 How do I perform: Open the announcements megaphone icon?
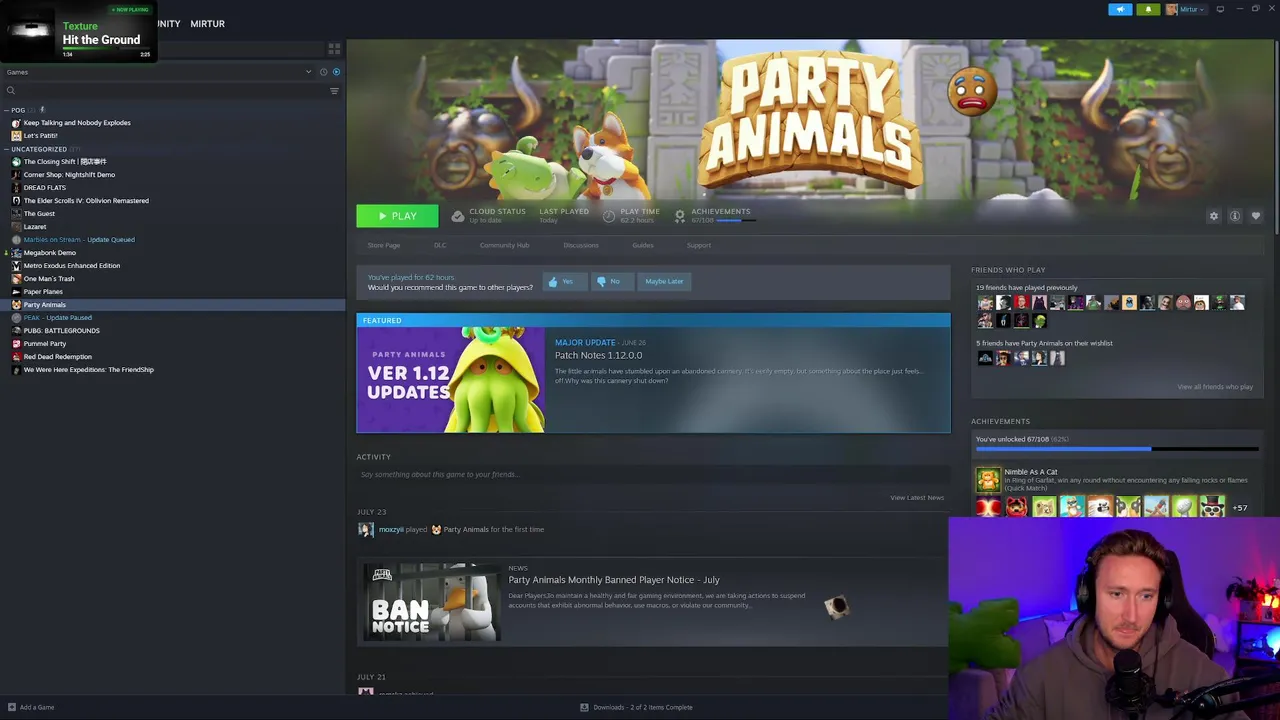tap(1120, 9)
